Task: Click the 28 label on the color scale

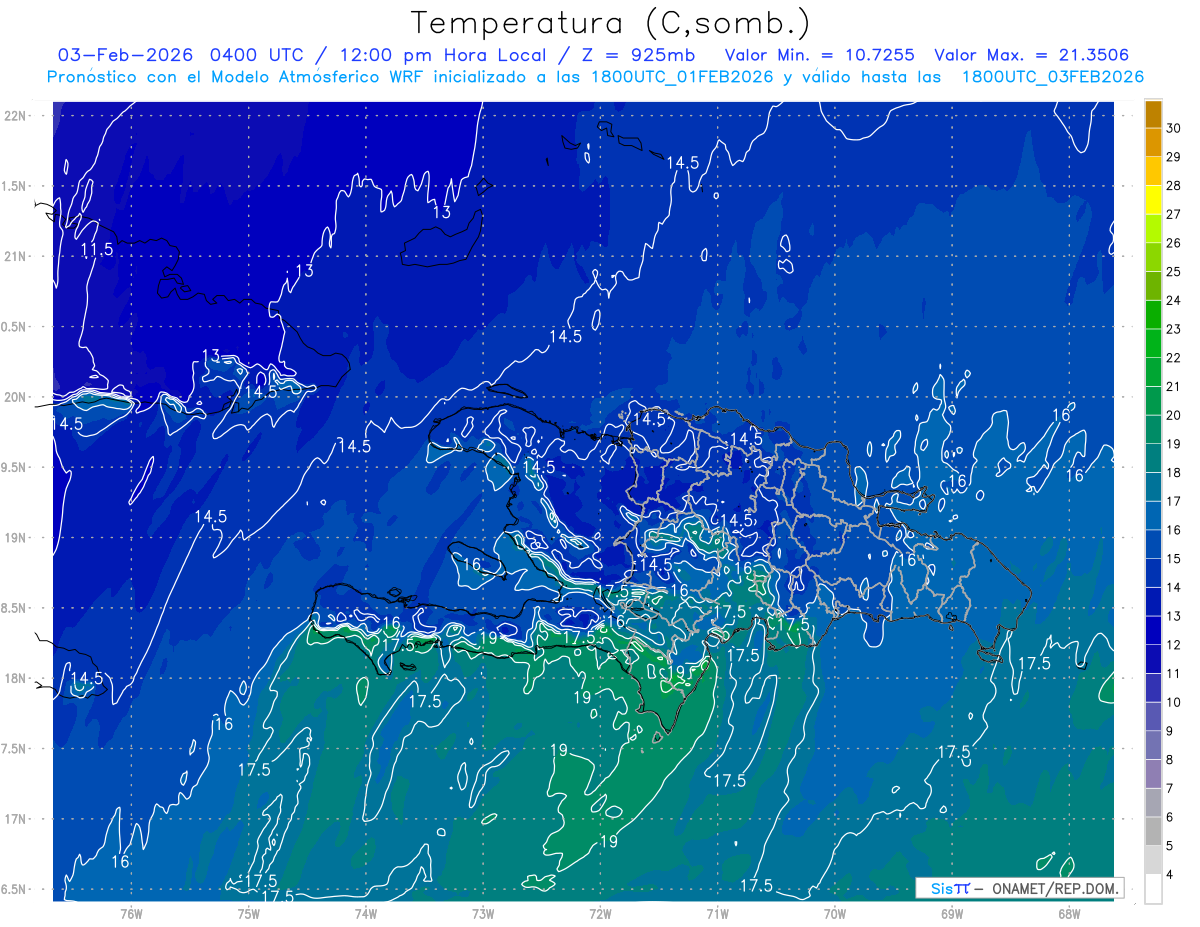Action: (x=1174, y=186)
